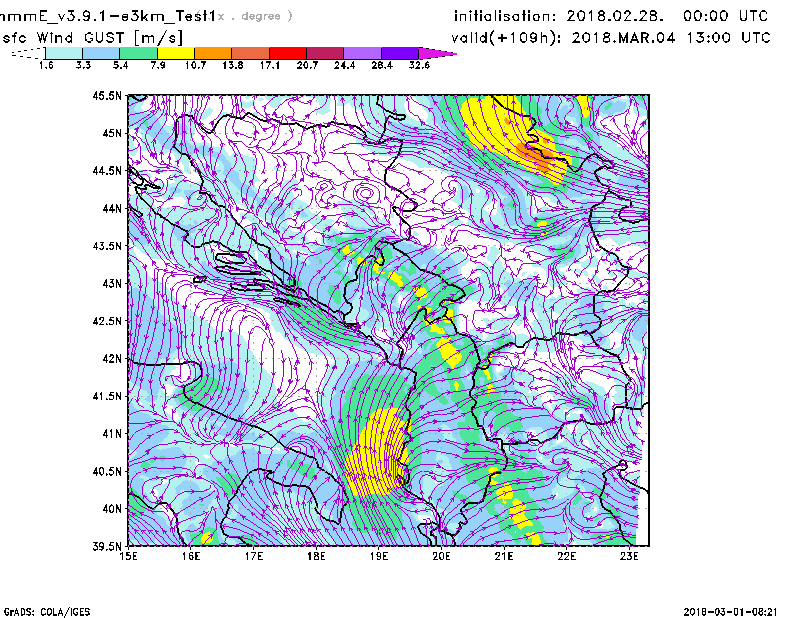Click the "16E" longitude label

[190, 556]
